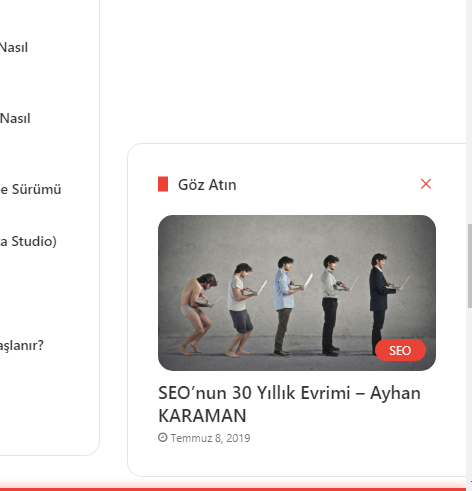Open the SEO'nun 30 Yıllık Evrimi article link
This screenshot has width=472, height=491.
tap(289, 404)
